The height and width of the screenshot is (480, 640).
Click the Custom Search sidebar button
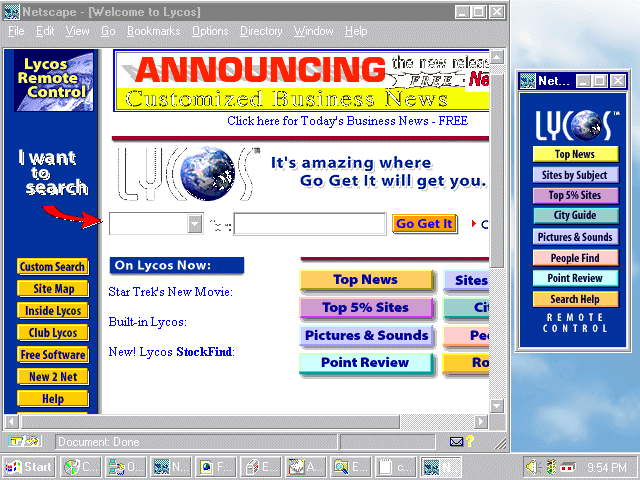tap(52, 267)
